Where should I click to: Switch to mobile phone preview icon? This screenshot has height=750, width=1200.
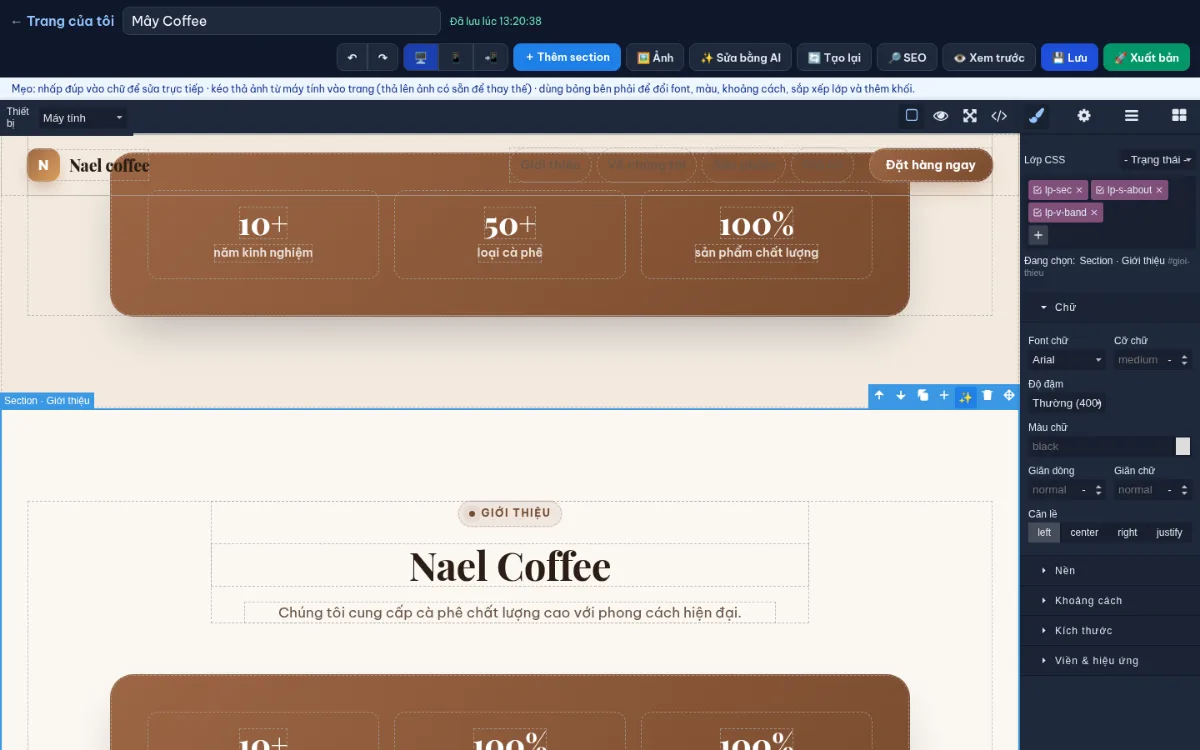click(x=456, y=58)
